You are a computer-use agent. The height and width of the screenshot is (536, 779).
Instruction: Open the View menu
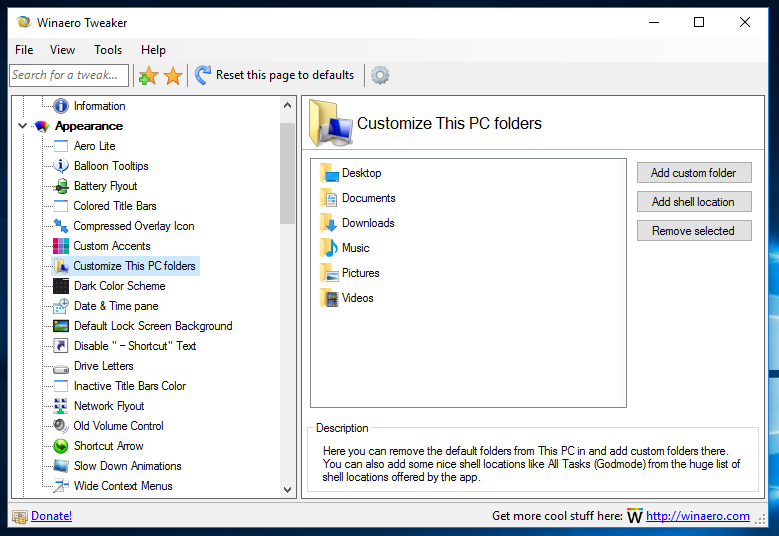62,50
